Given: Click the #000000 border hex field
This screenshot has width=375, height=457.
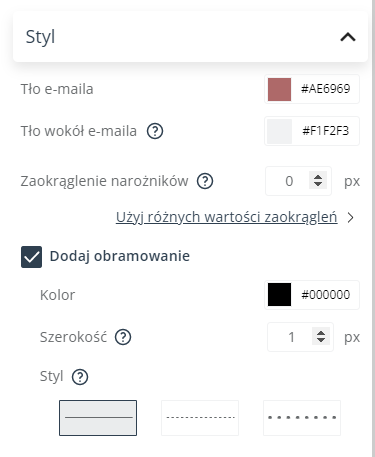Looking at the screenshot, I should coord(326,295).
